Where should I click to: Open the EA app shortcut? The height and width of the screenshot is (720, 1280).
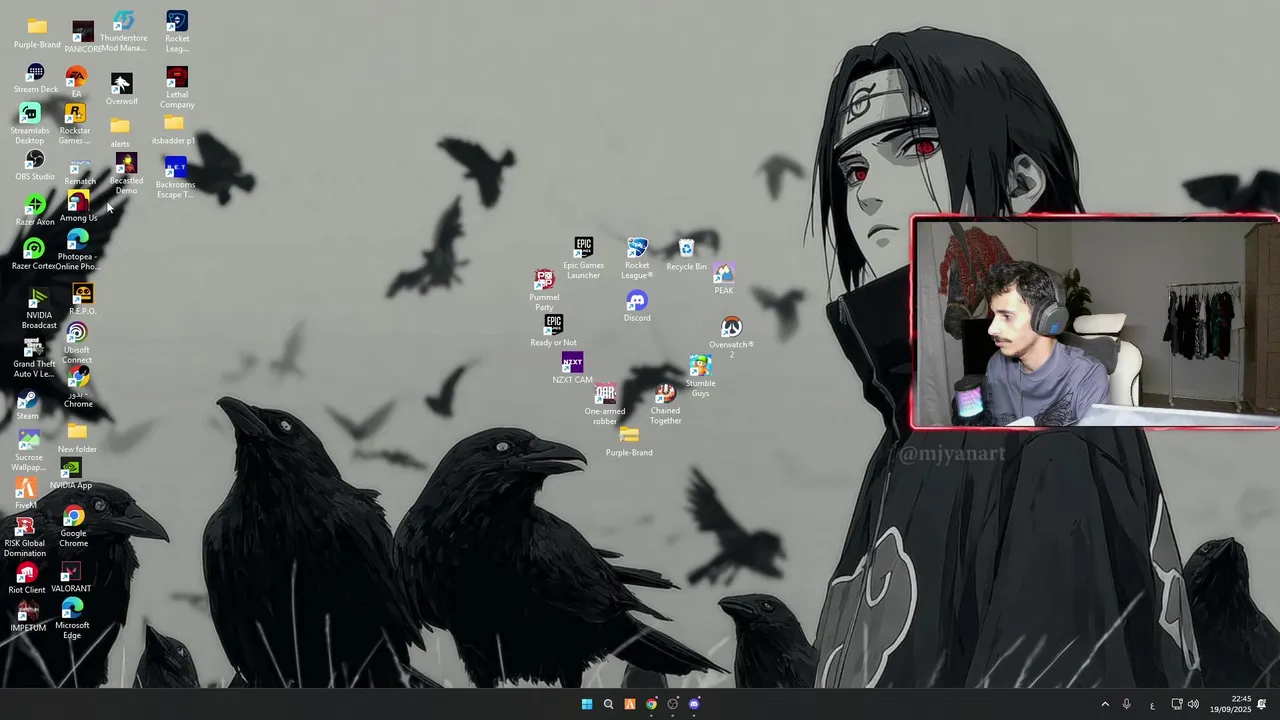click(x=76, y=83)
